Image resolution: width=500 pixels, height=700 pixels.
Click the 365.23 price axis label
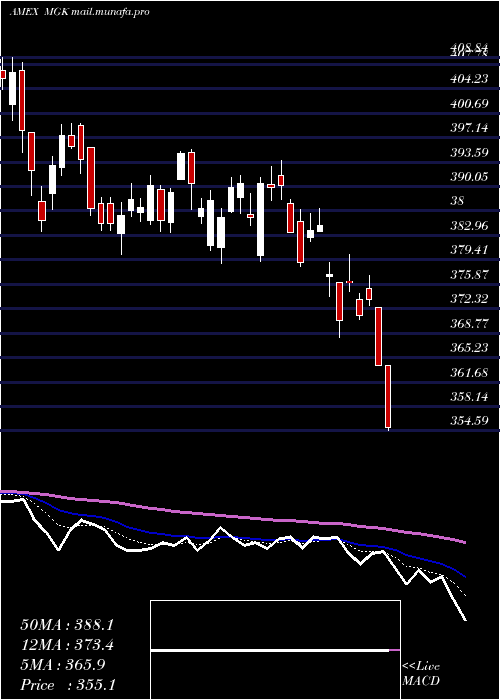pyautogui.click(x=469, y=348)
